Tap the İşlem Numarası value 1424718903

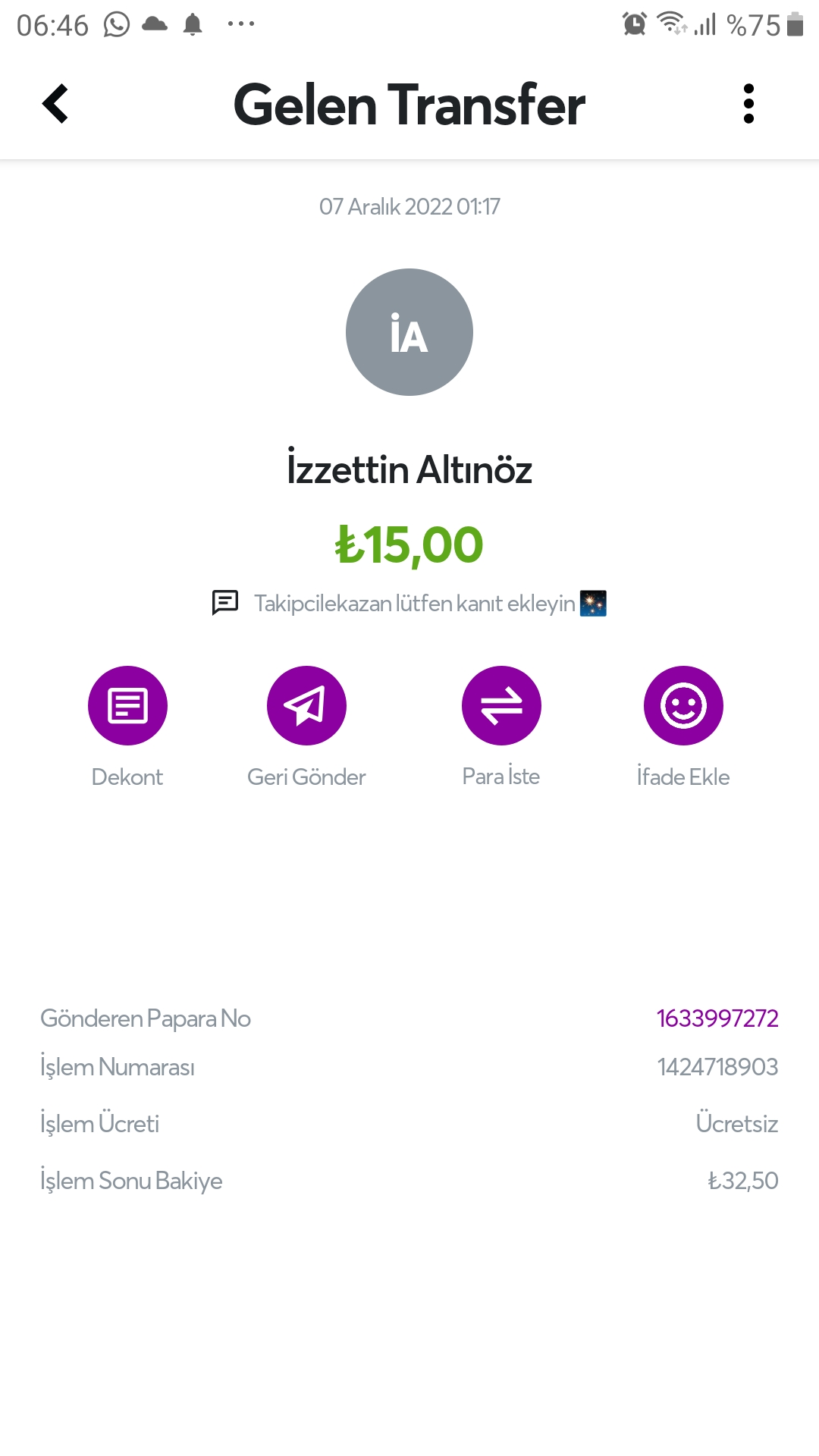(x=717, y=1067)
